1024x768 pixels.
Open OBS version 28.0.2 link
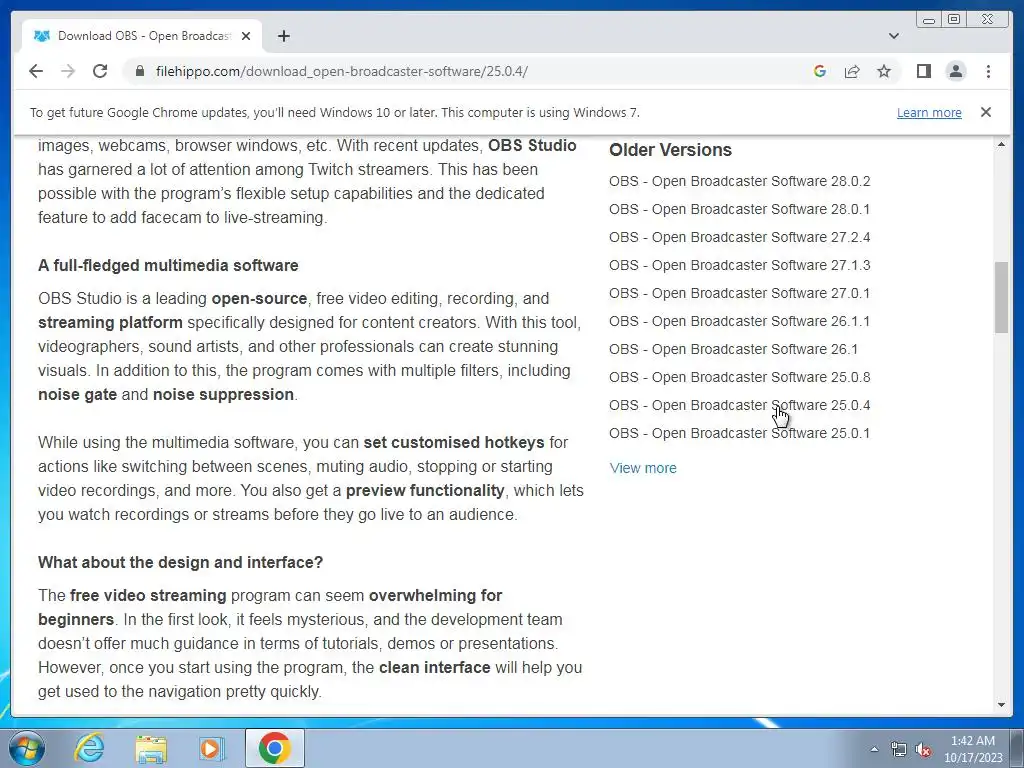click(739, 181)
